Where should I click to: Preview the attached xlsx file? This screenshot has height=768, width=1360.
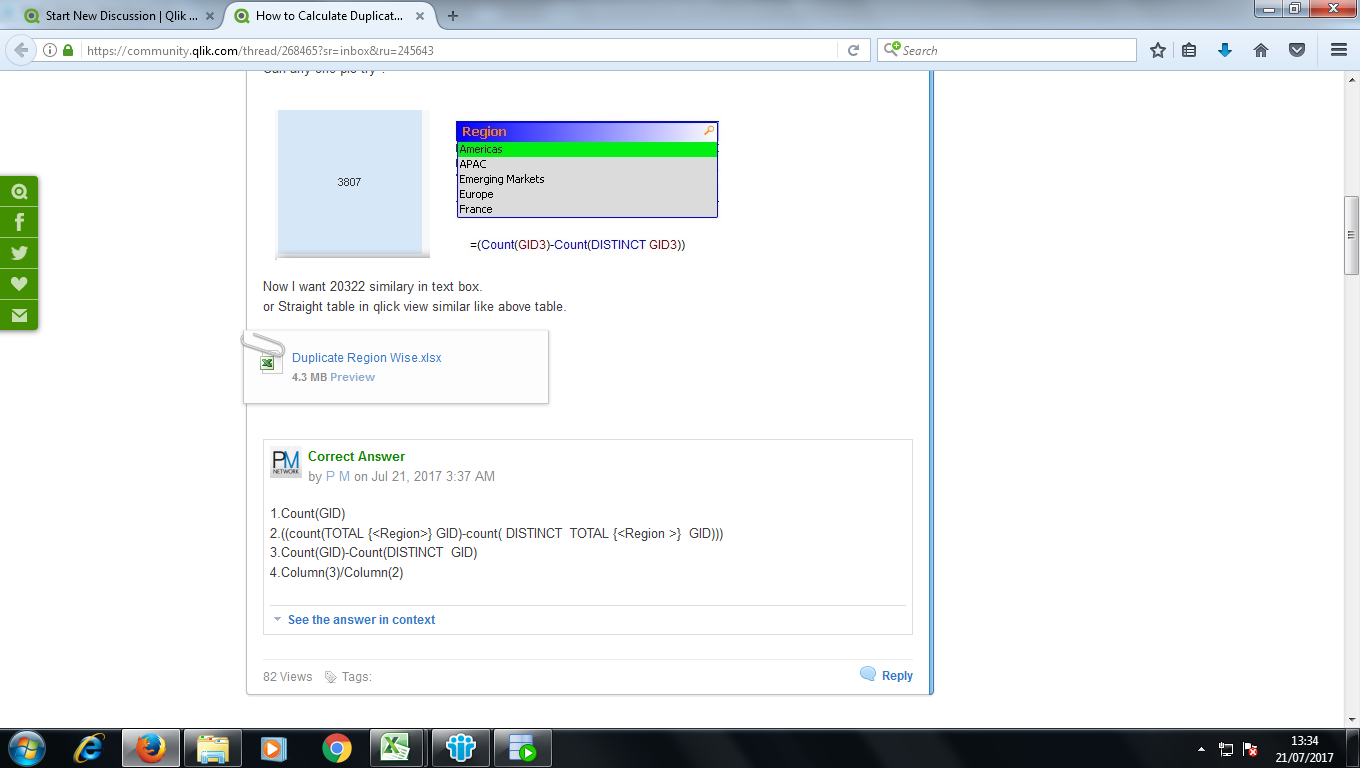(352, 377)
